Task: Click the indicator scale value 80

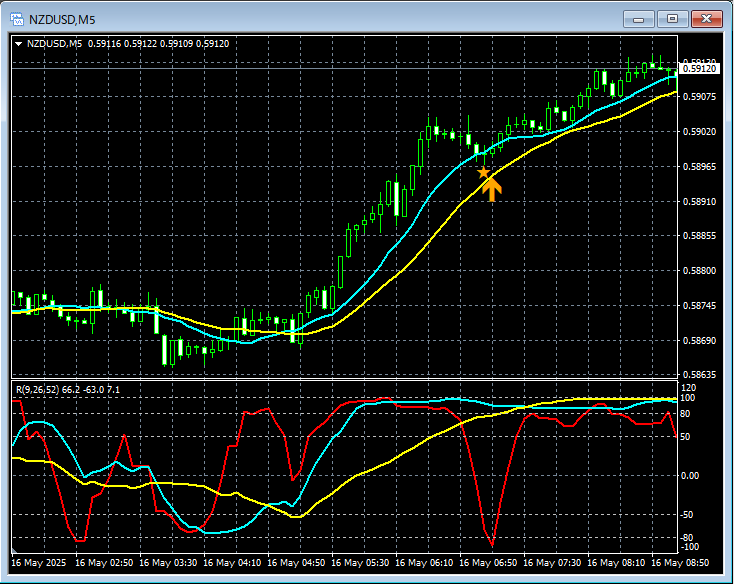Action: click(685, 413)
